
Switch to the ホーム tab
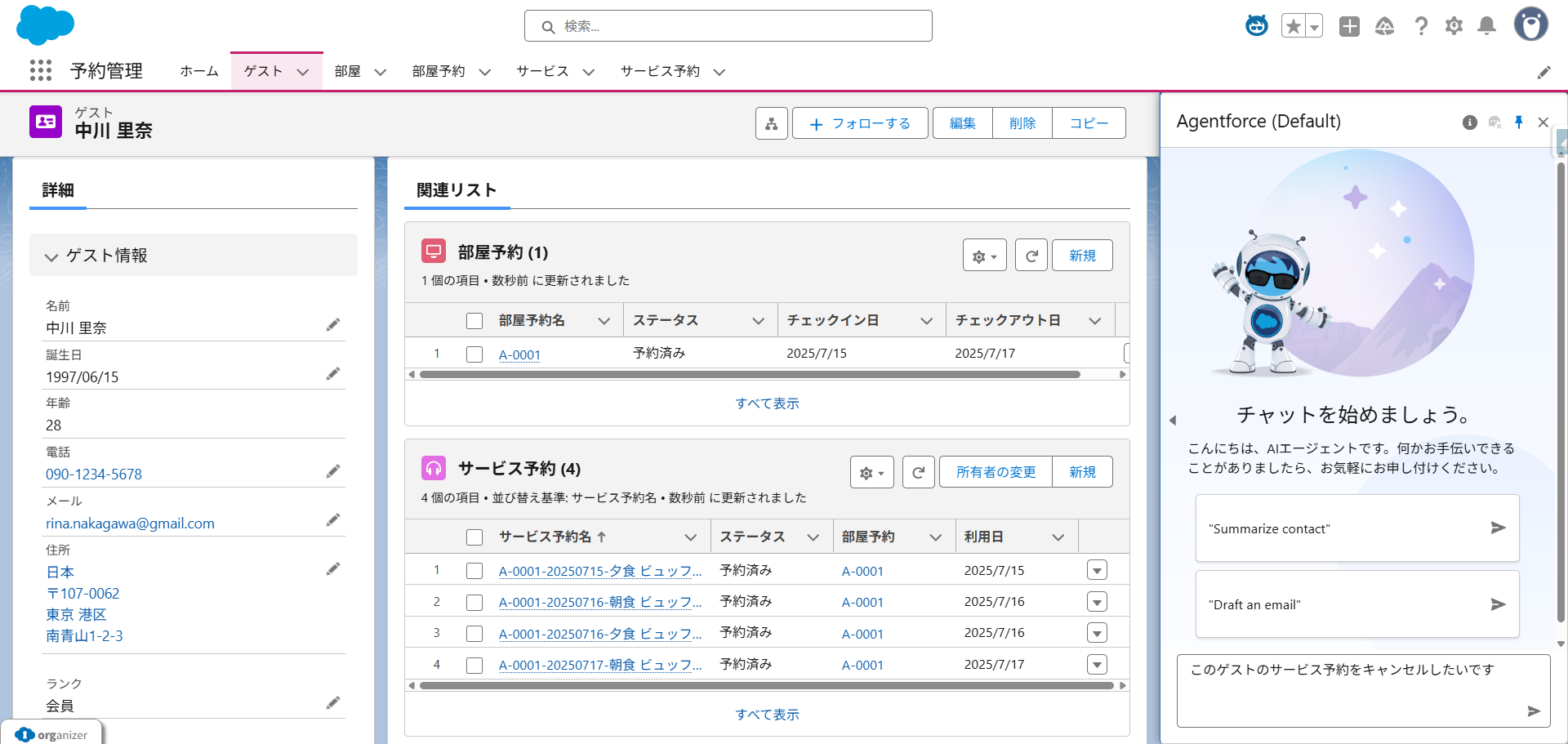tap(198, 71)
